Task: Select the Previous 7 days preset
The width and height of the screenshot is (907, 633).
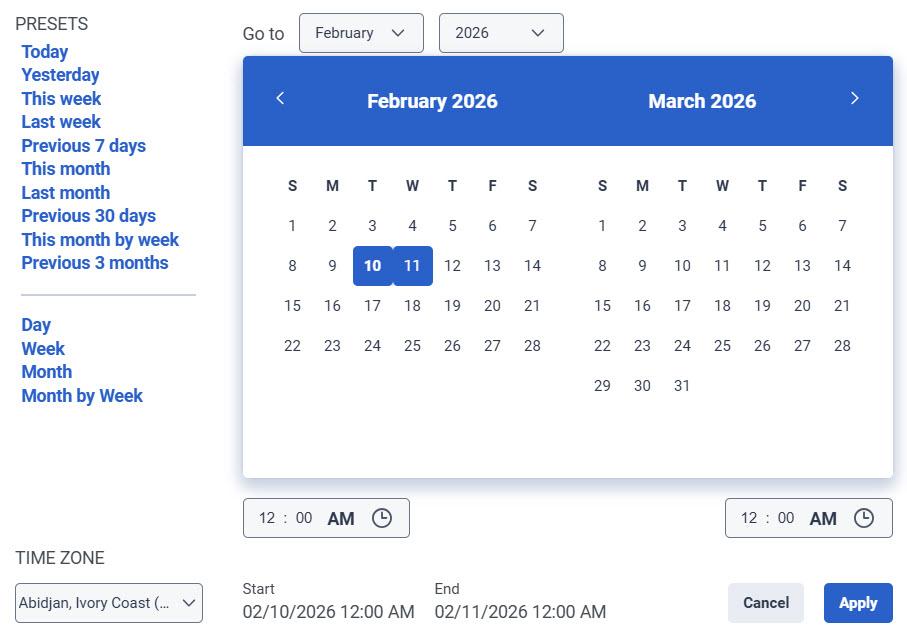Action: (x=83, y=145)
